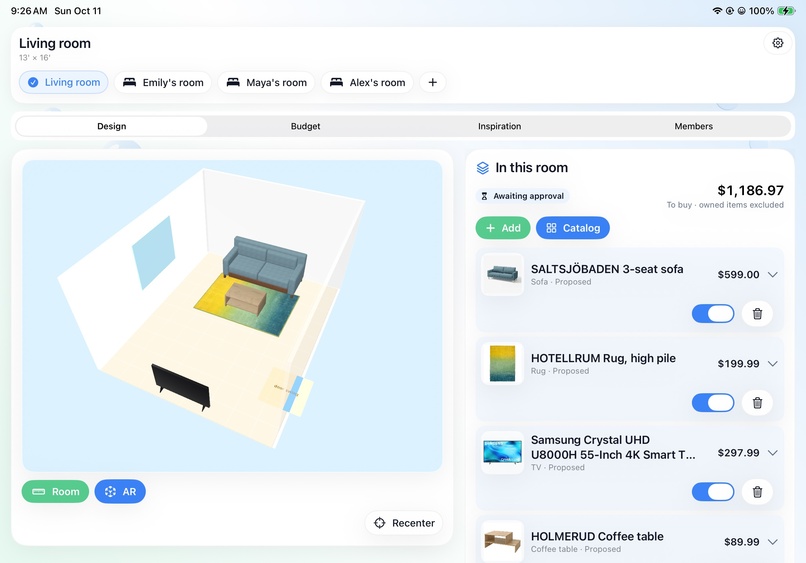
Task: Select the Living room chip
Action: [x=64, y=82]
